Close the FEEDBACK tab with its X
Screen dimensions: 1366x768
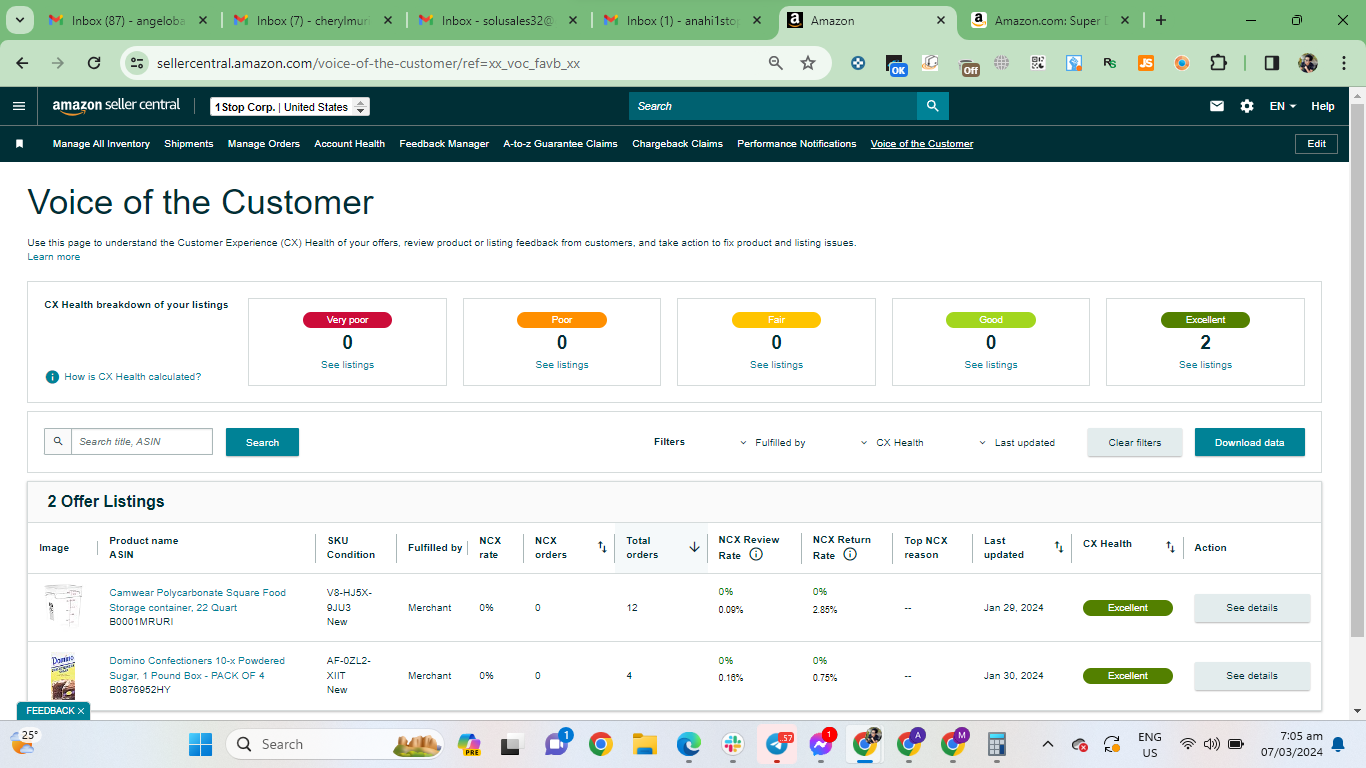coord(80,711)
